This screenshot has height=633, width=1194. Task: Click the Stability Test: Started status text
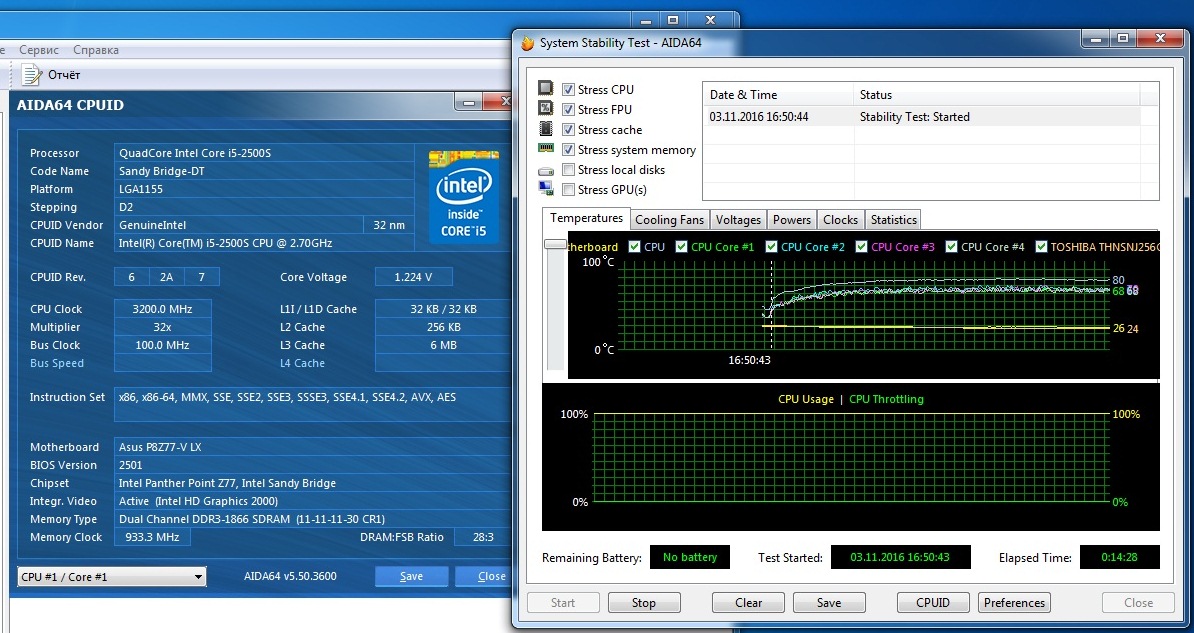tap(915, 117)
